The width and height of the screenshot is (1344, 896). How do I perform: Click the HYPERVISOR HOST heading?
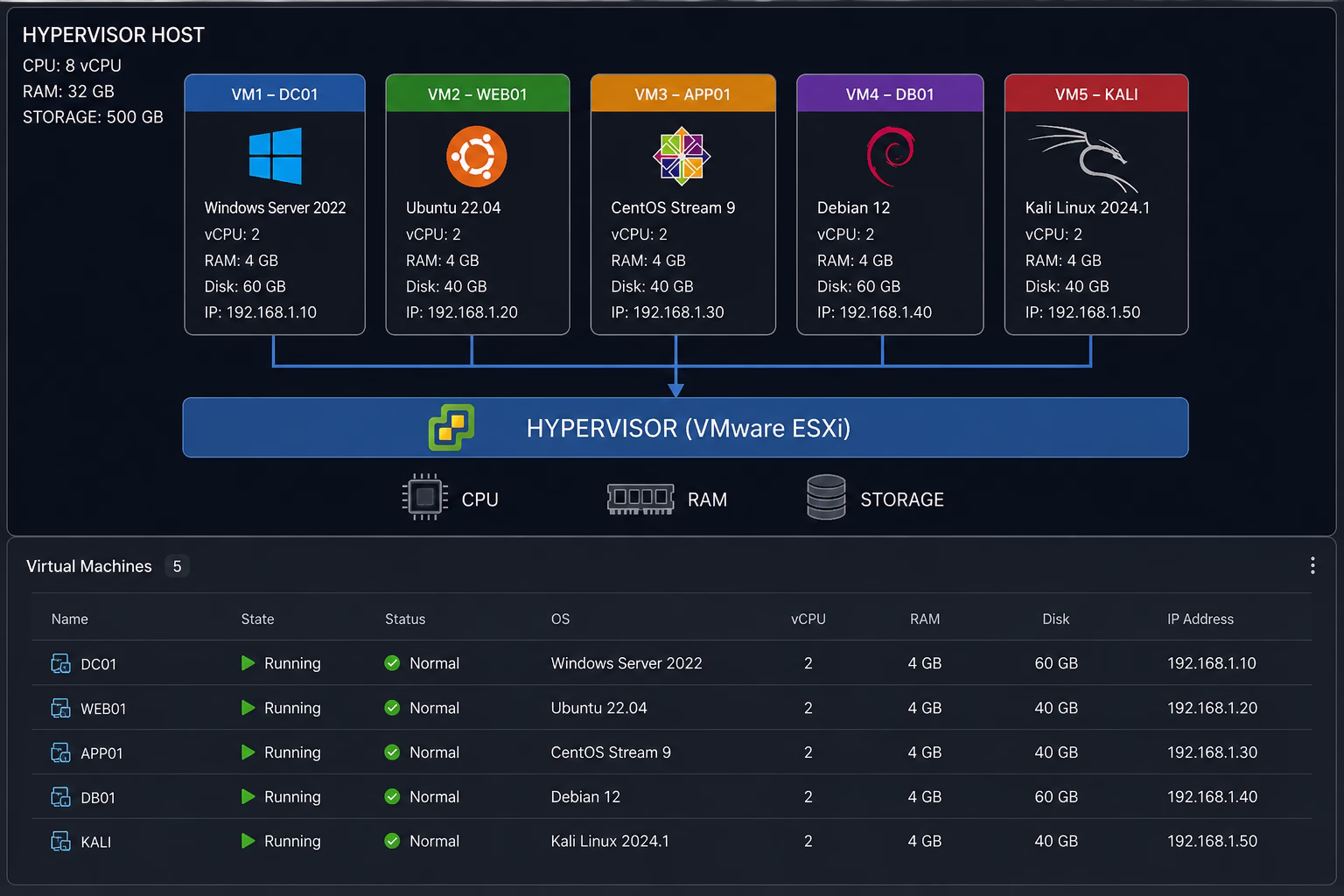pos(114,35)
